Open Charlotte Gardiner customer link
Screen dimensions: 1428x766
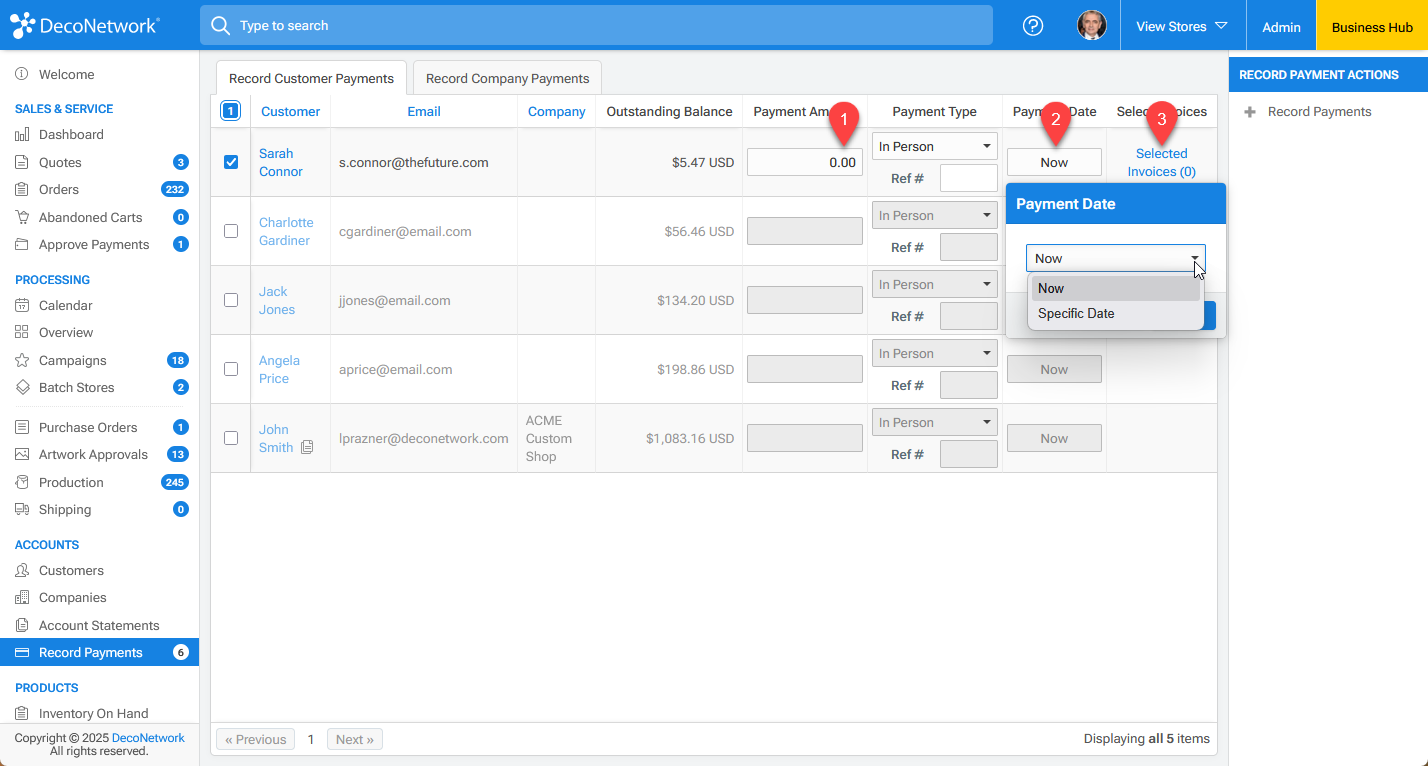click(285, 231)
